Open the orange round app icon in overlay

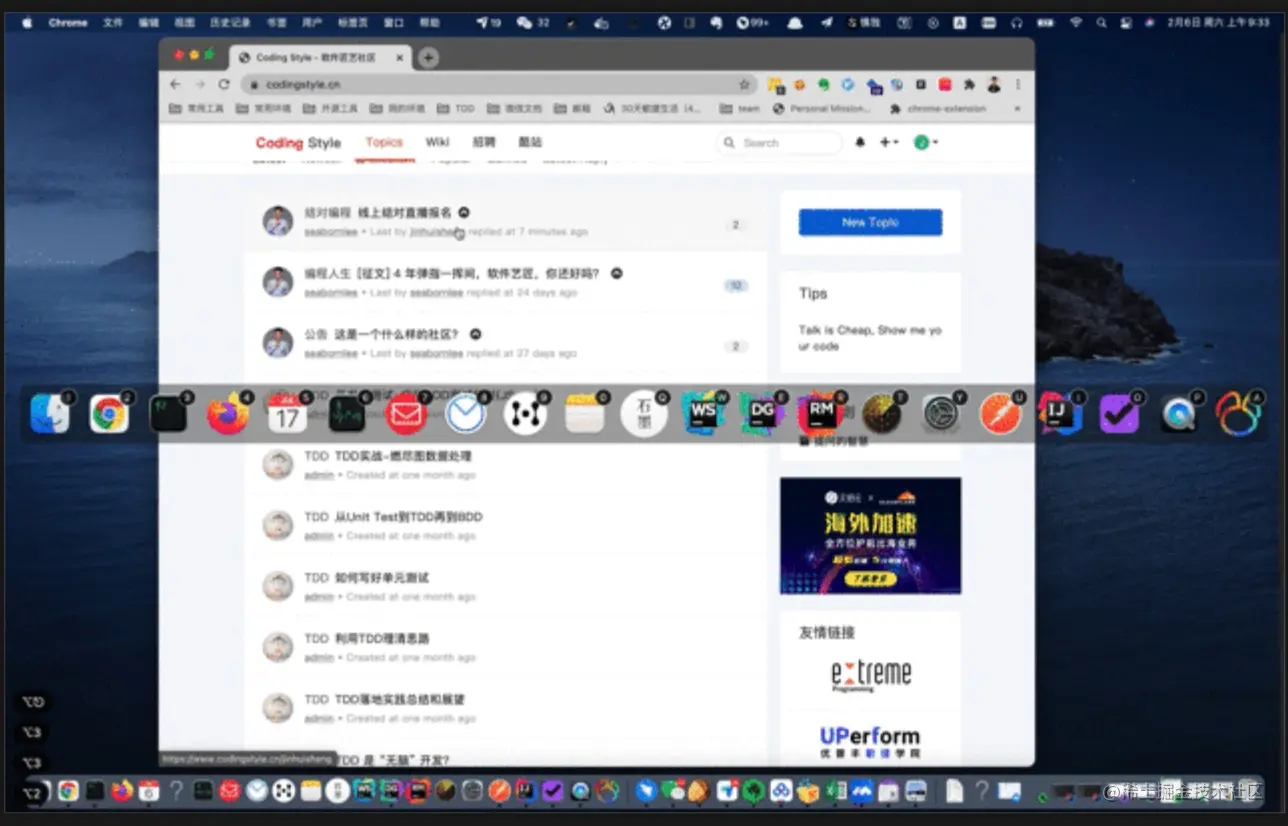pos(1001,414)
